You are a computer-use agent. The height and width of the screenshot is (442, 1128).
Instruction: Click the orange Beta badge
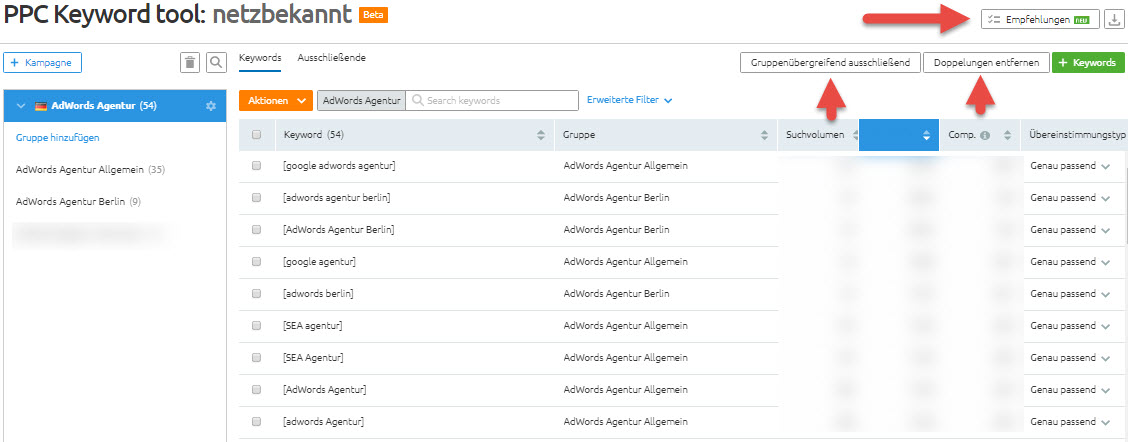[375, 14]
